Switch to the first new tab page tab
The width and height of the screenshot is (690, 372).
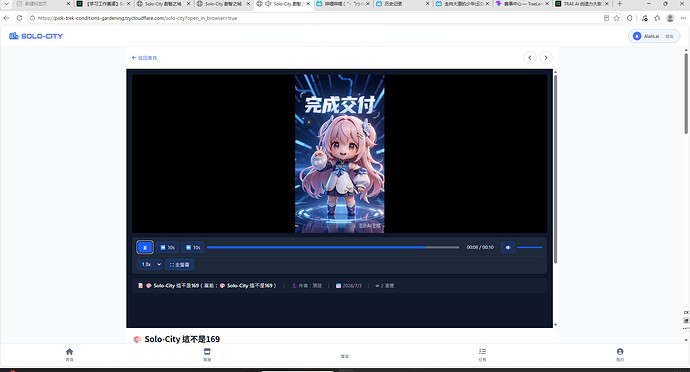click(x=42, y=4)
